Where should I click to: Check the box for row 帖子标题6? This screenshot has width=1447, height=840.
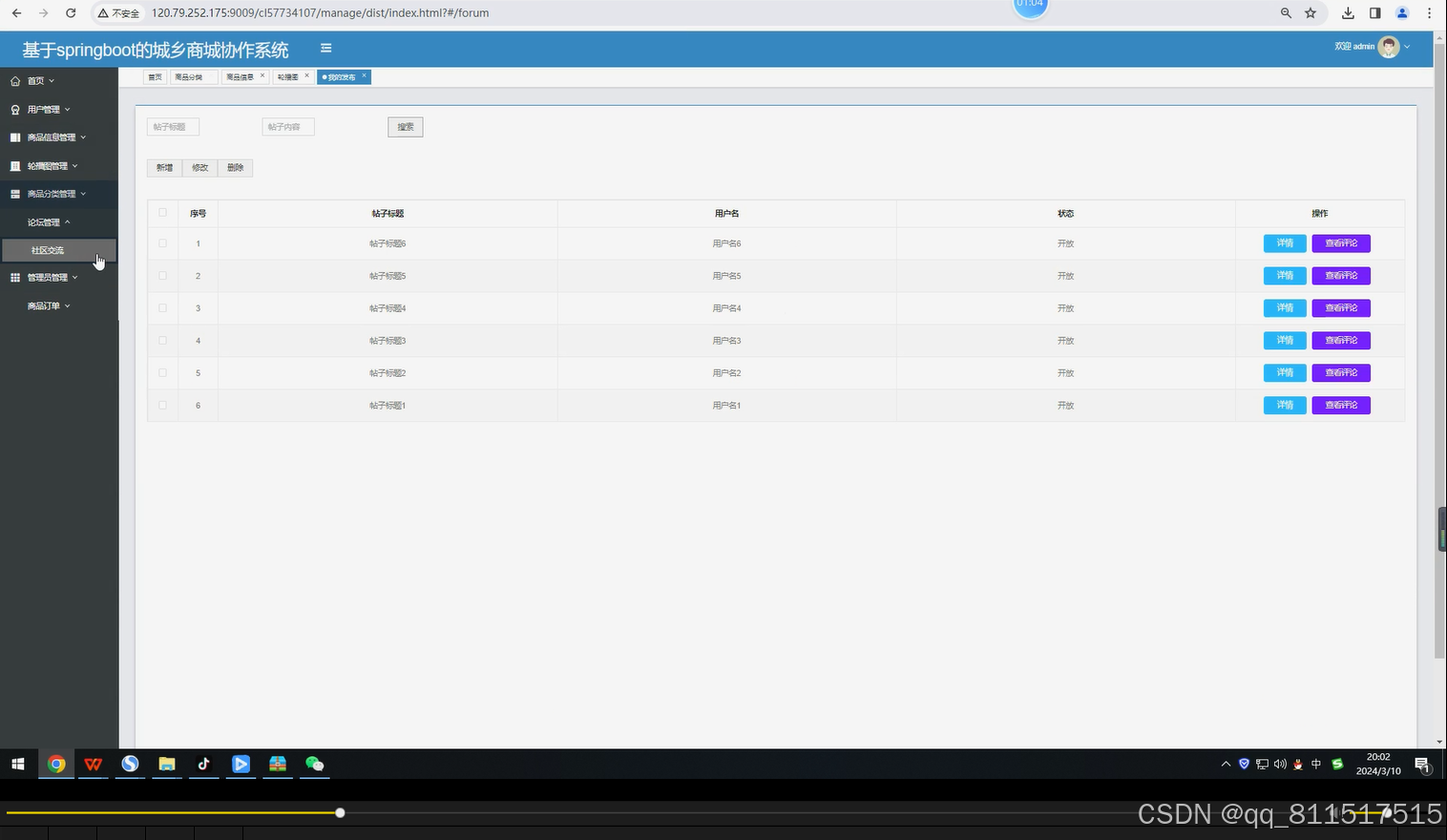pos(162,243)
